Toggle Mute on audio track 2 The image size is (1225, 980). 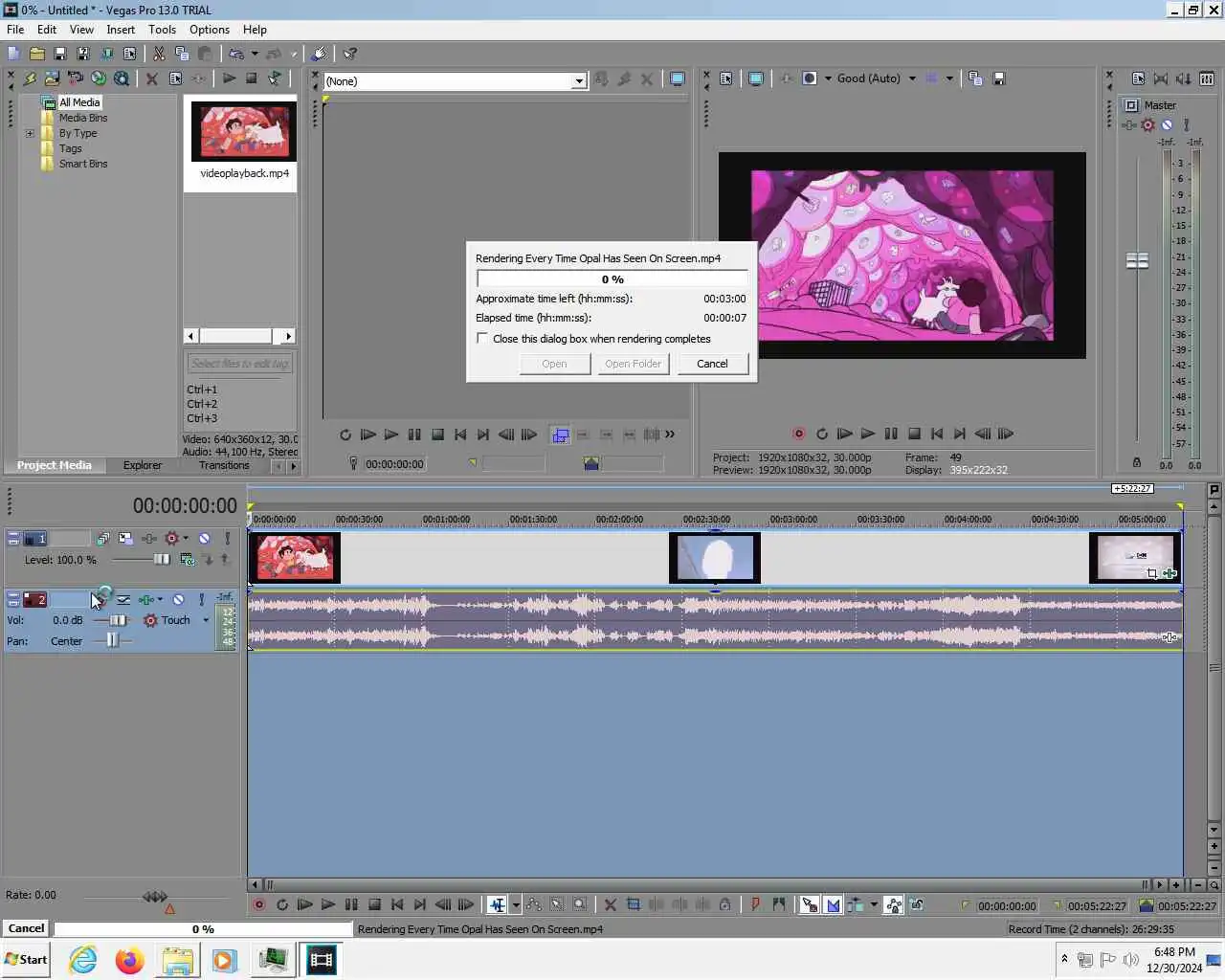click(178, 599)
